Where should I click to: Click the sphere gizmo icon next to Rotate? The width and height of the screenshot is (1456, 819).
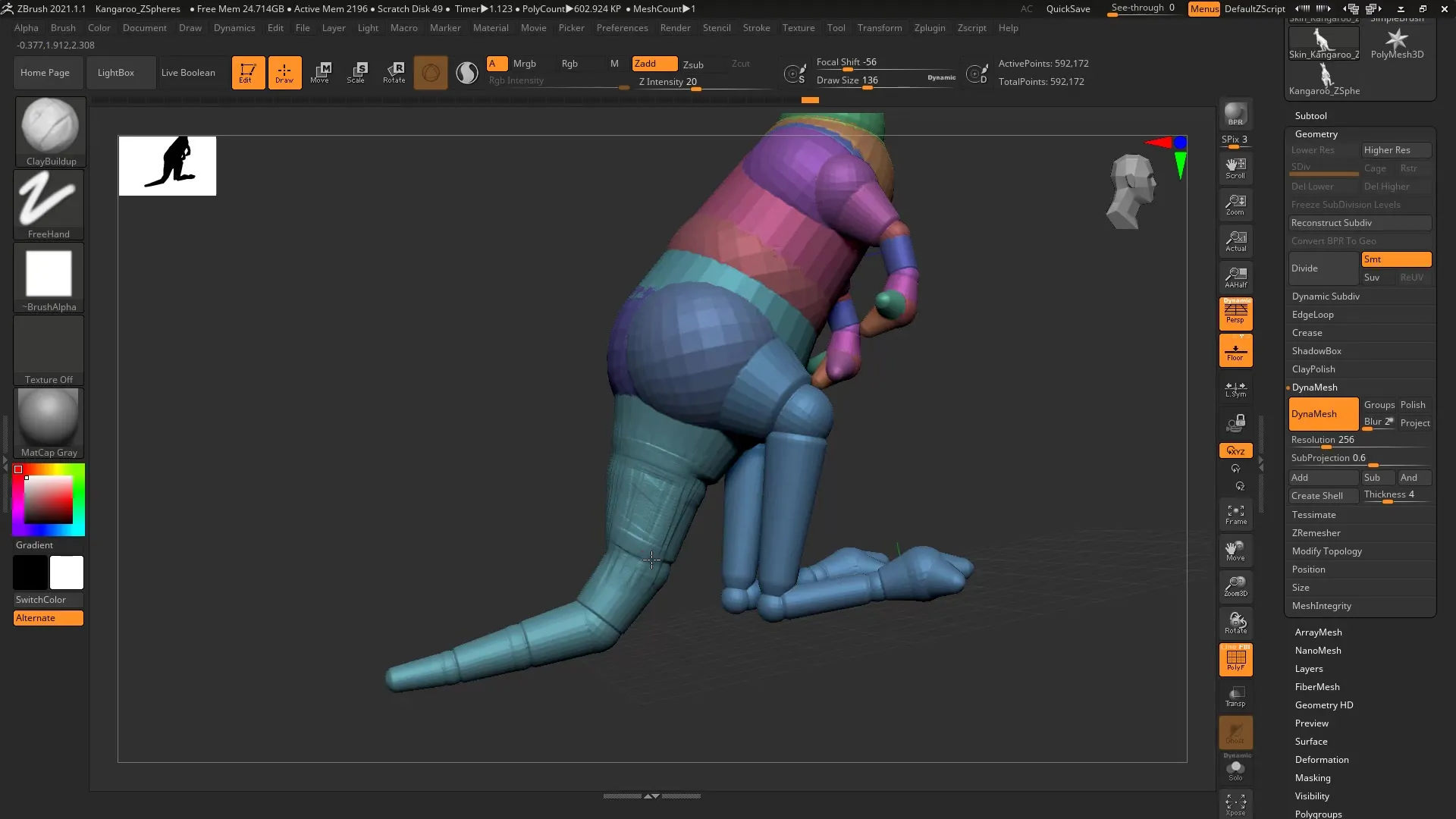[x=430, y=73]
